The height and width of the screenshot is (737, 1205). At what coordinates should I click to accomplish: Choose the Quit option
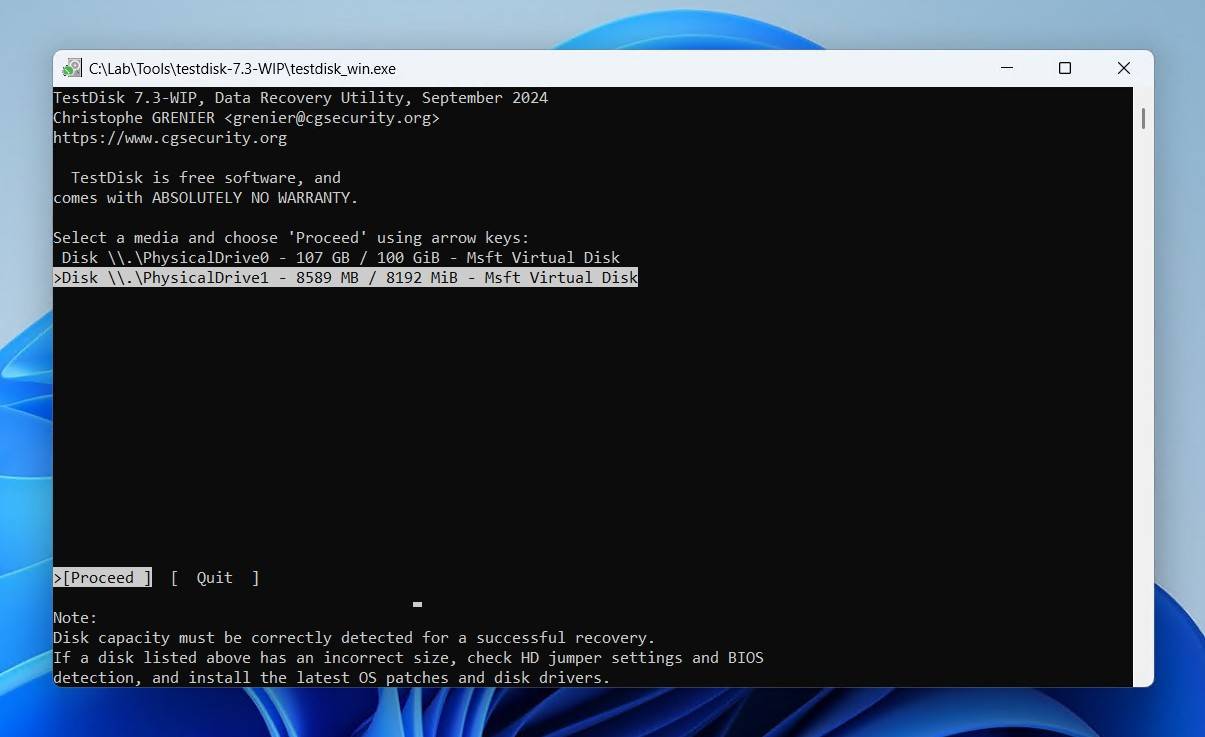(x=214, y=578)
